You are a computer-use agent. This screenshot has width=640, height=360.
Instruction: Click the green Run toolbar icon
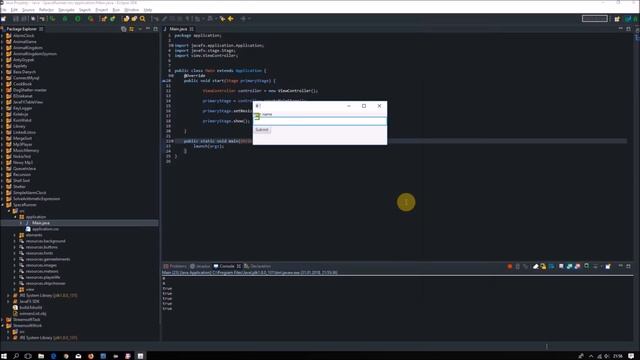point(78,19)
